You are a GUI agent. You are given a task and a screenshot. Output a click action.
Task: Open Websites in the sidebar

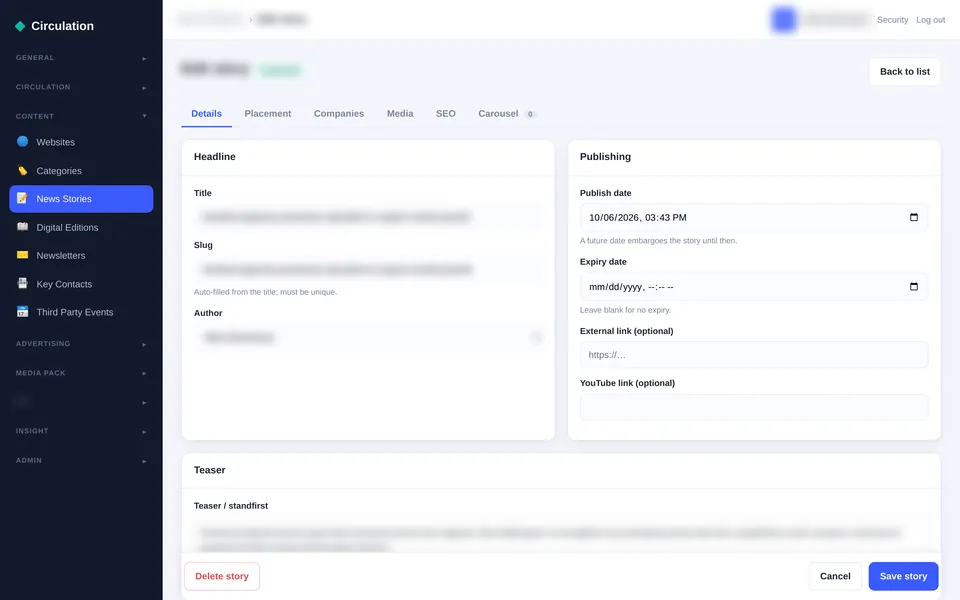pos(81,142)
